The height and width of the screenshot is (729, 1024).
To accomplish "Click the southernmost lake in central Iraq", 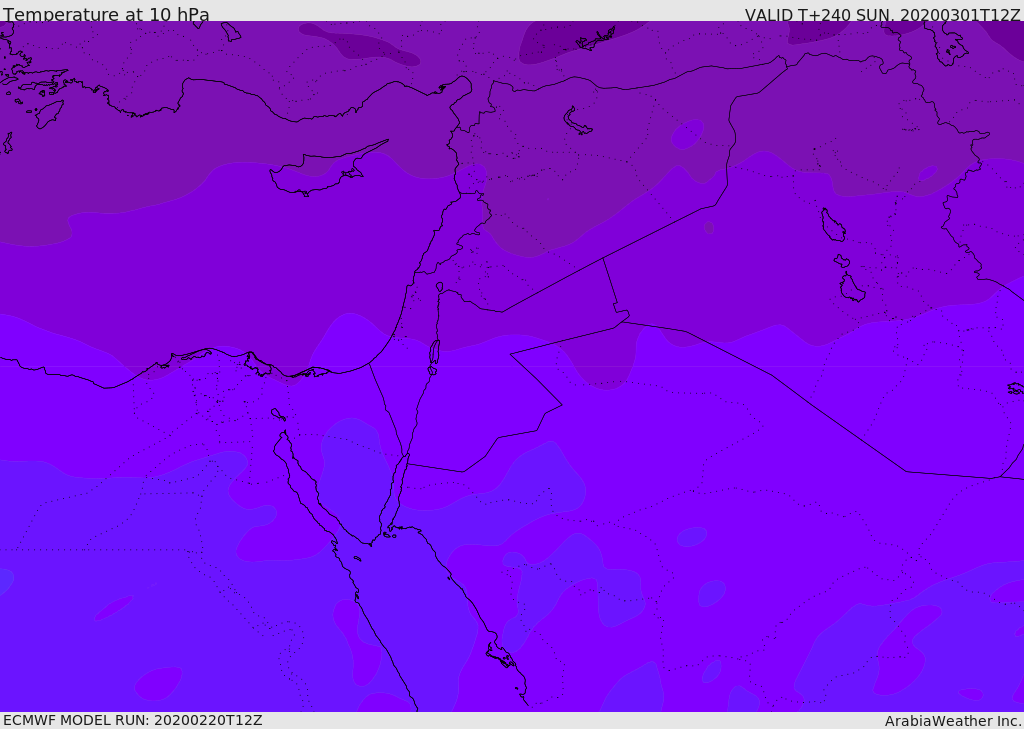I will coord(851,288).
